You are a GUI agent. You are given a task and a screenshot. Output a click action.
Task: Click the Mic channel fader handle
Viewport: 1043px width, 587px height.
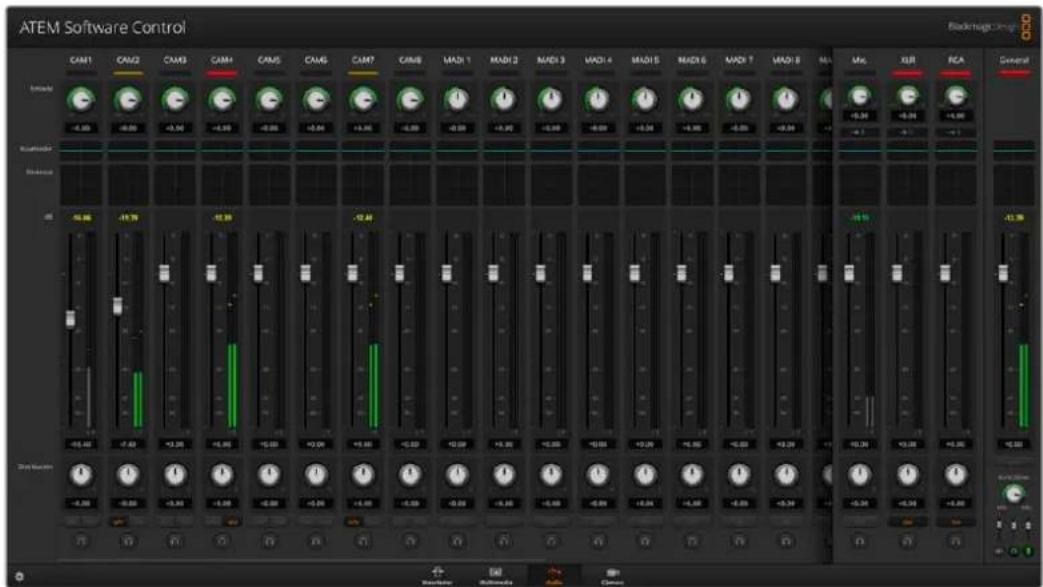(x=849, y=273)
